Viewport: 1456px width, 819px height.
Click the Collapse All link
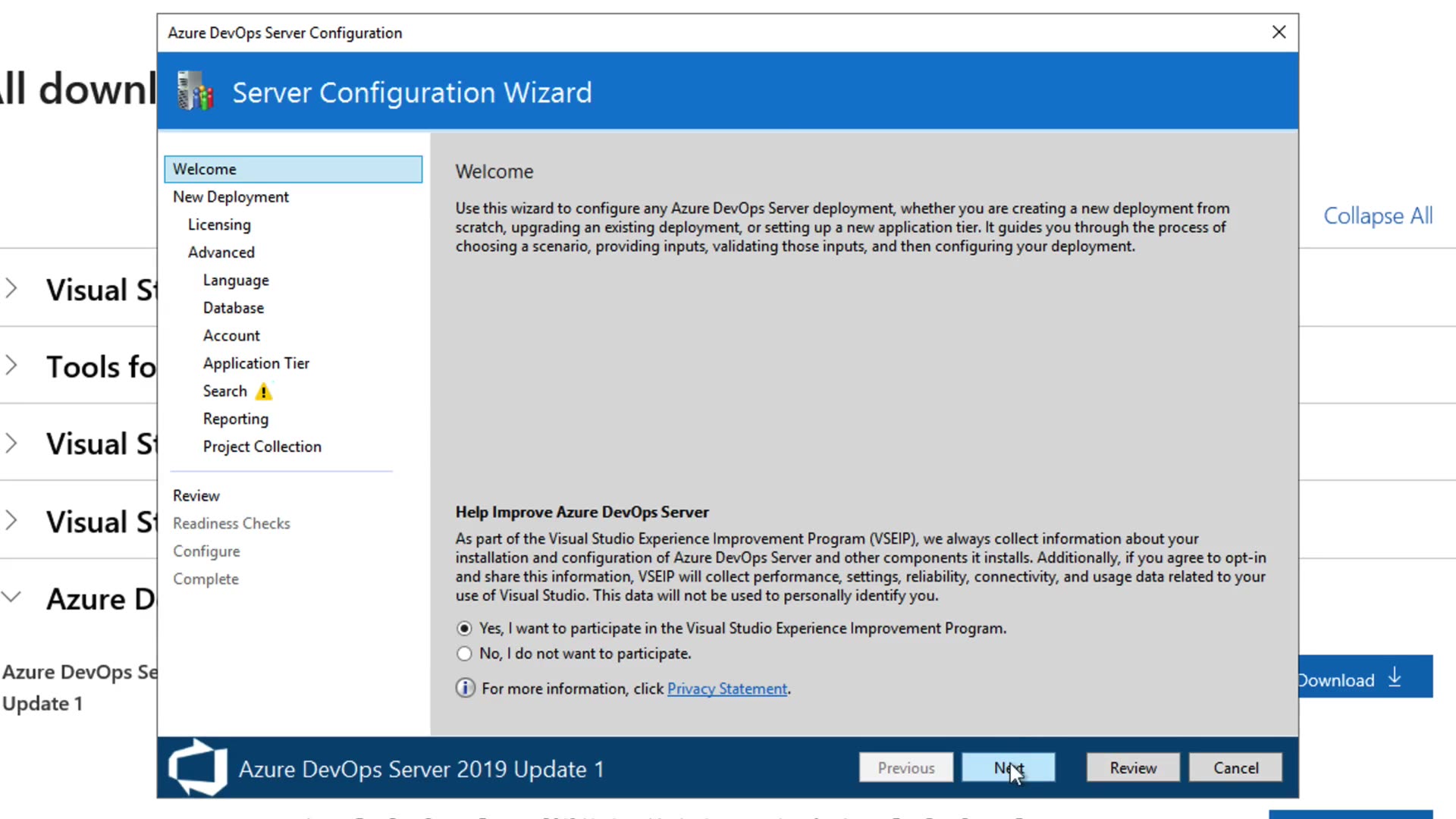[1377, 216]
